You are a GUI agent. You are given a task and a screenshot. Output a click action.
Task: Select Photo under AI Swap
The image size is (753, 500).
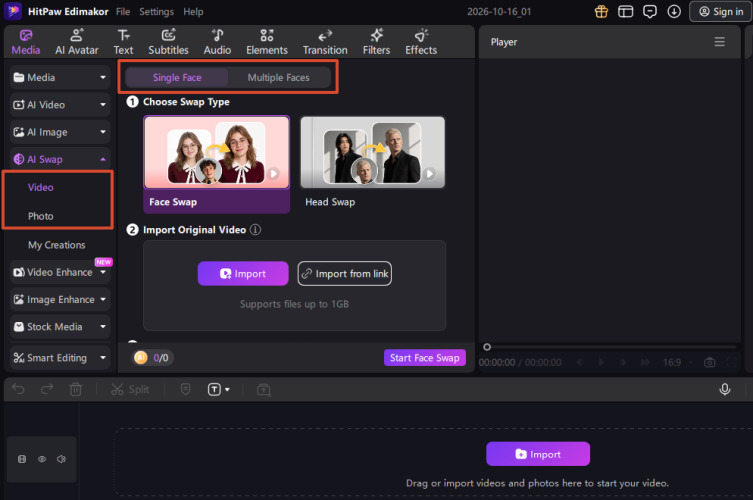coord(41,216)
